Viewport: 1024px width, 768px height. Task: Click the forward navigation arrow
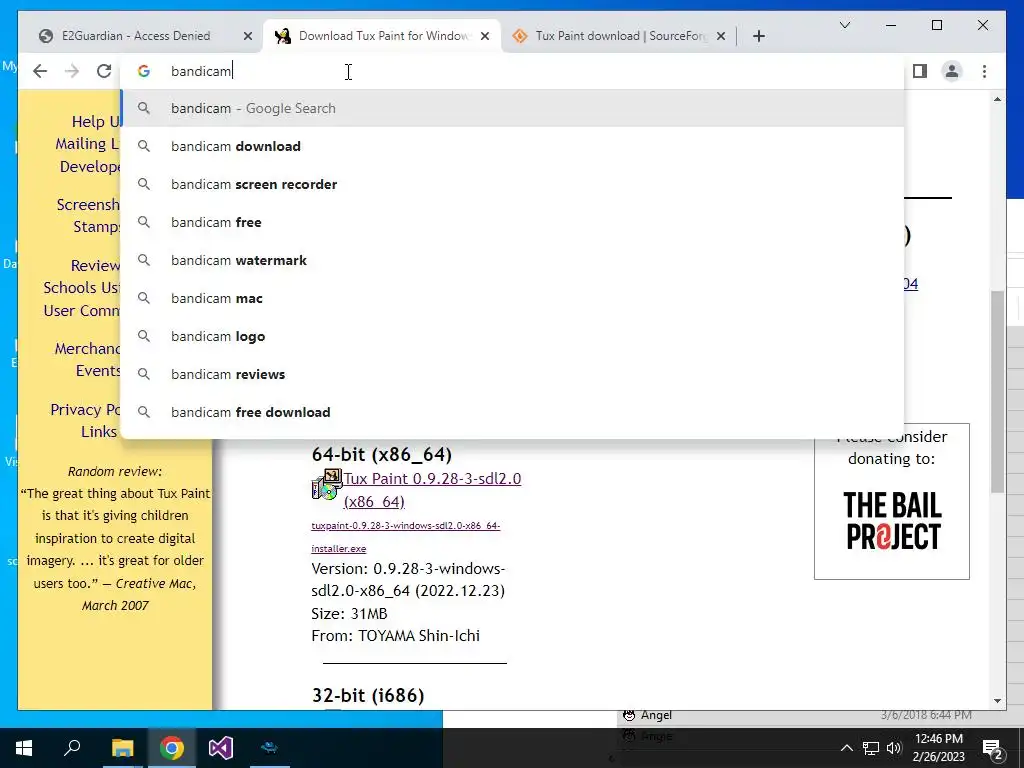[72, 71]
